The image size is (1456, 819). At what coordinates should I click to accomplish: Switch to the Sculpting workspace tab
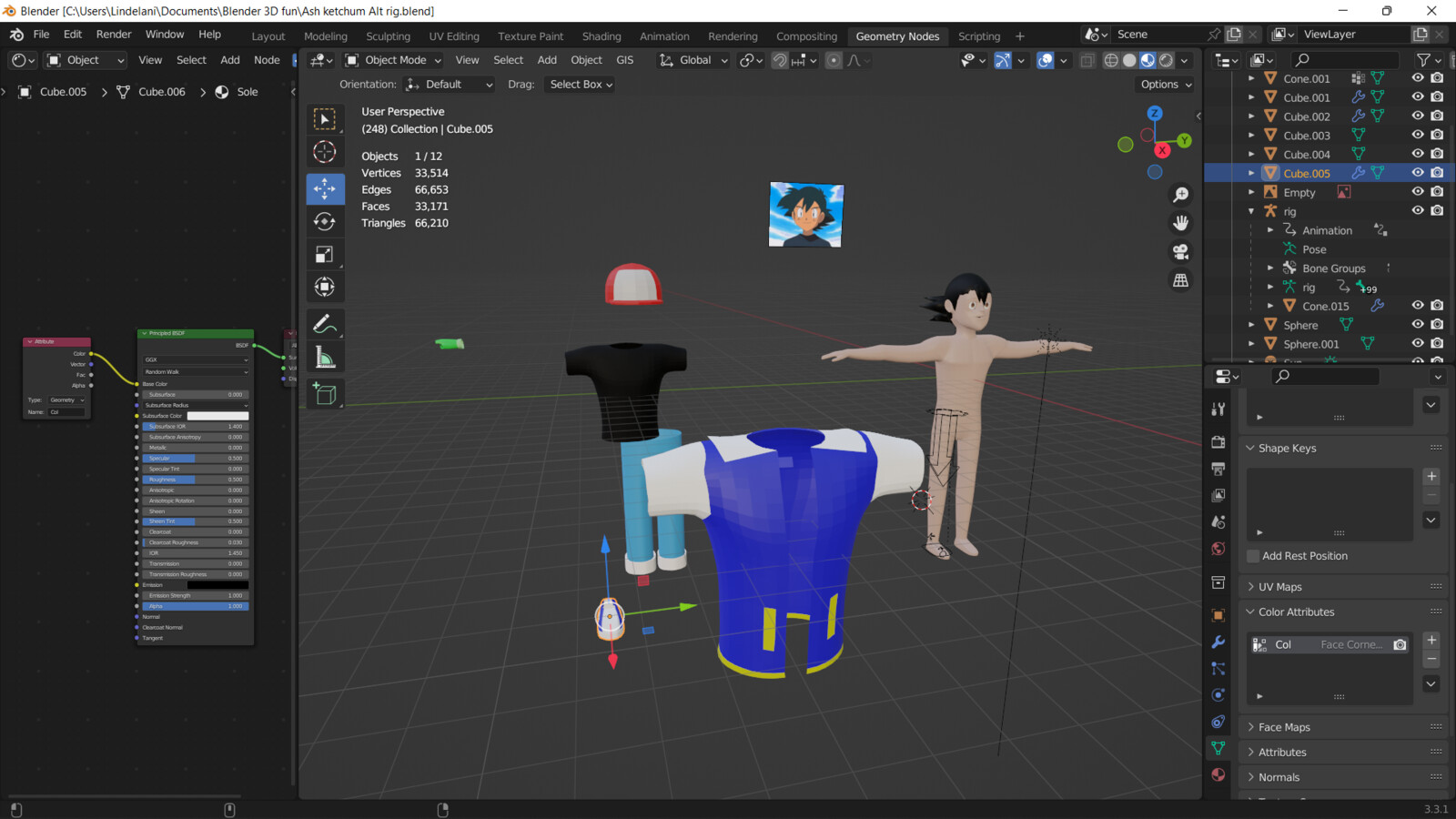389,36
